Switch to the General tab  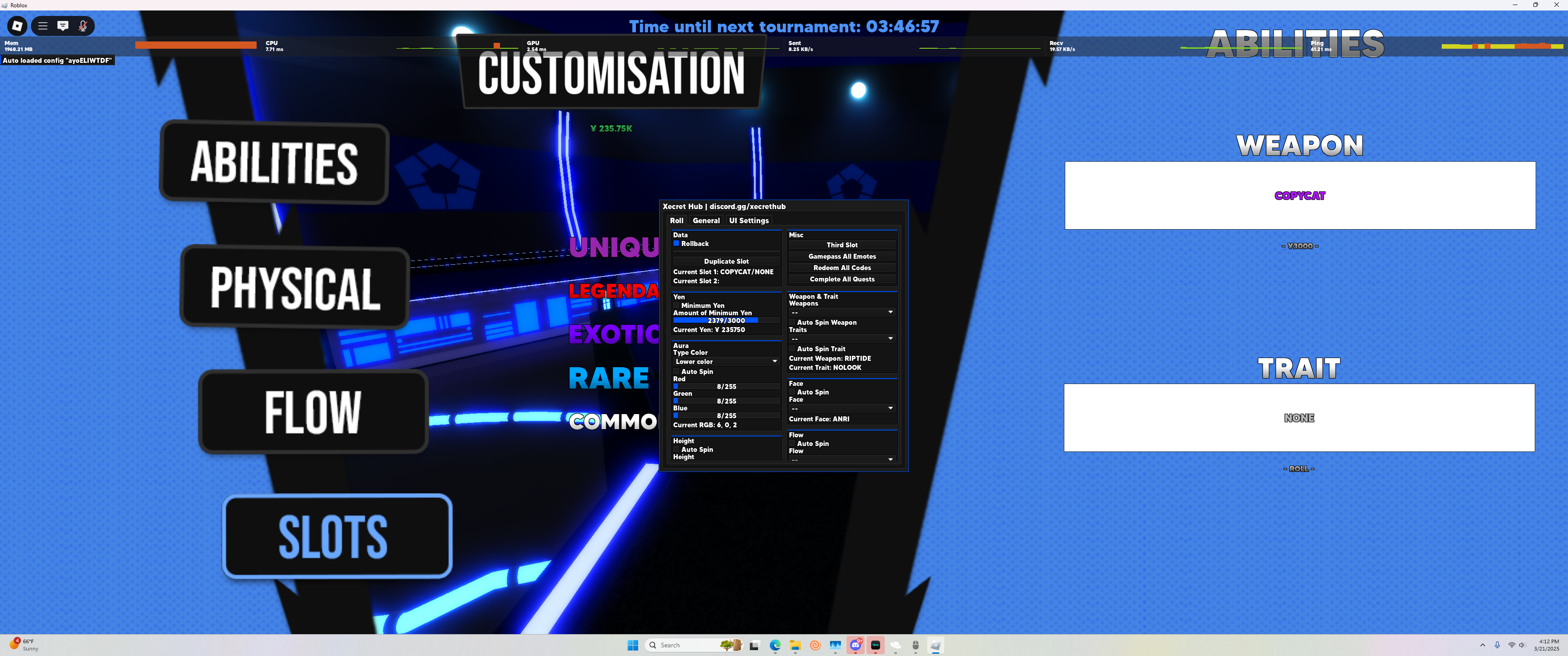[x=706, y=220]
